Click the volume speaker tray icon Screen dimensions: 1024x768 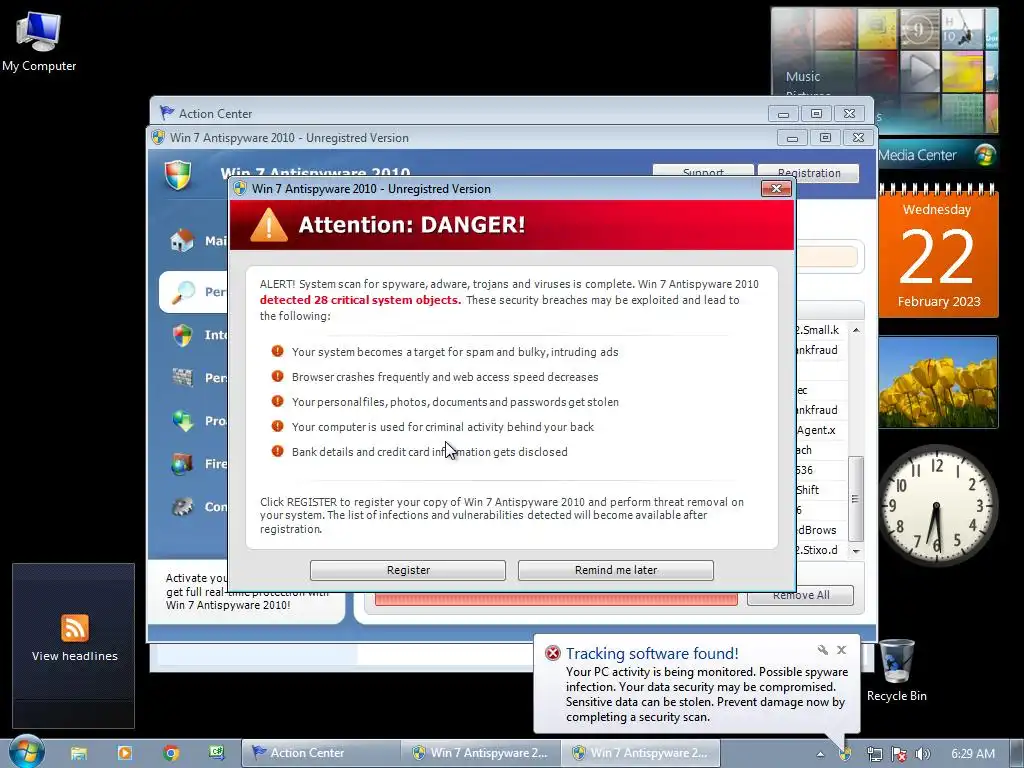click(922, 754)
